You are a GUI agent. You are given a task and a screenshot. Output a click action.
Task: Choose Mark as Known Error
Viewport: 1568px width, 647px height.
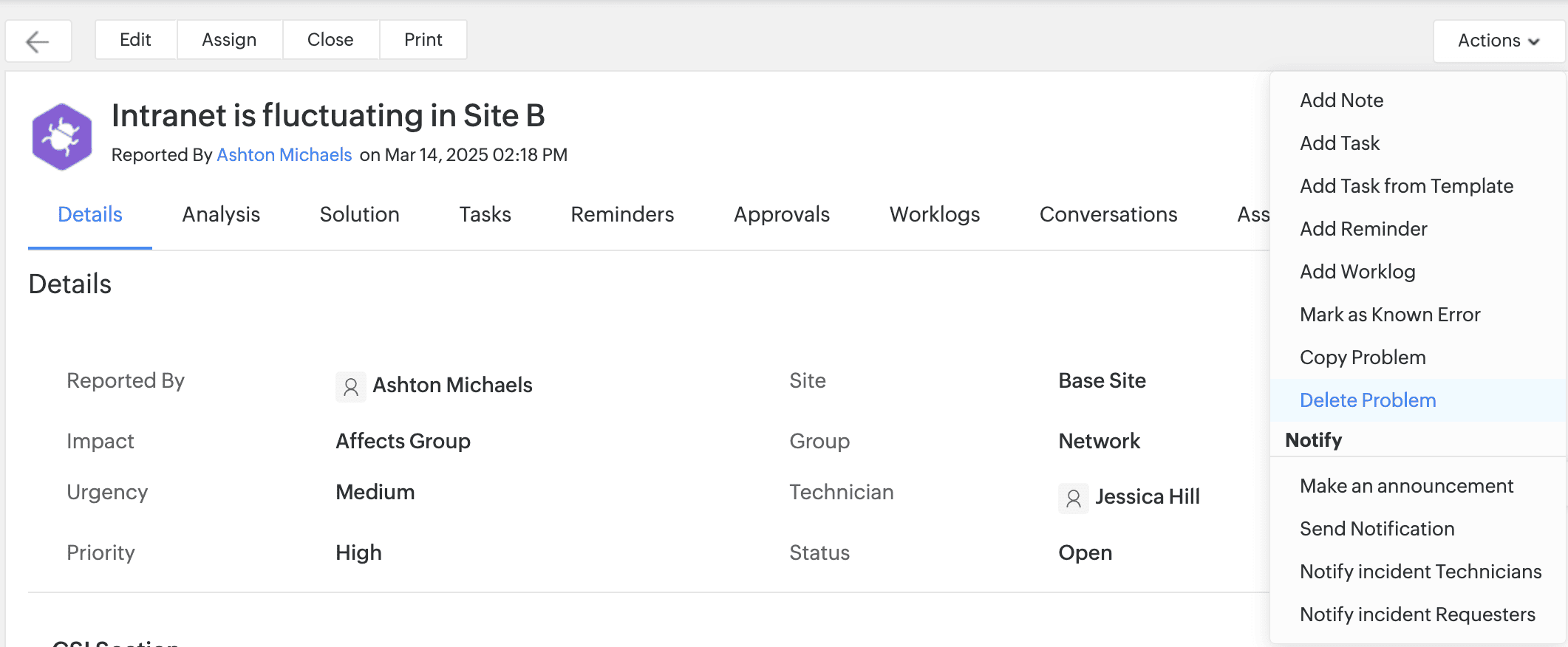(1390, 315)
